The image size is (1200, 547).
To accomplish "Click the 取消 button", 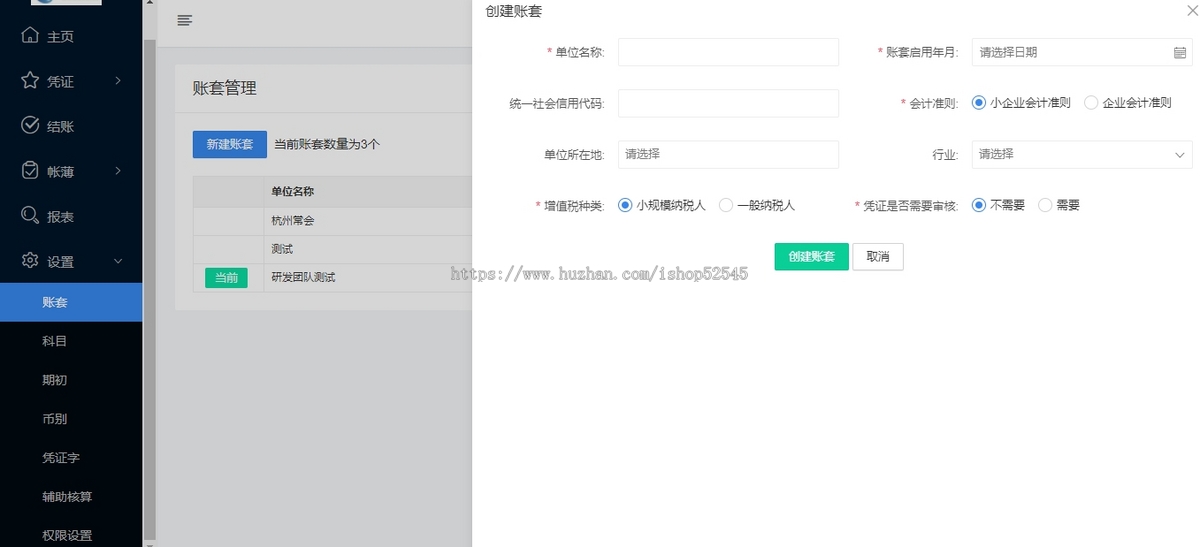I will point(878,256).
